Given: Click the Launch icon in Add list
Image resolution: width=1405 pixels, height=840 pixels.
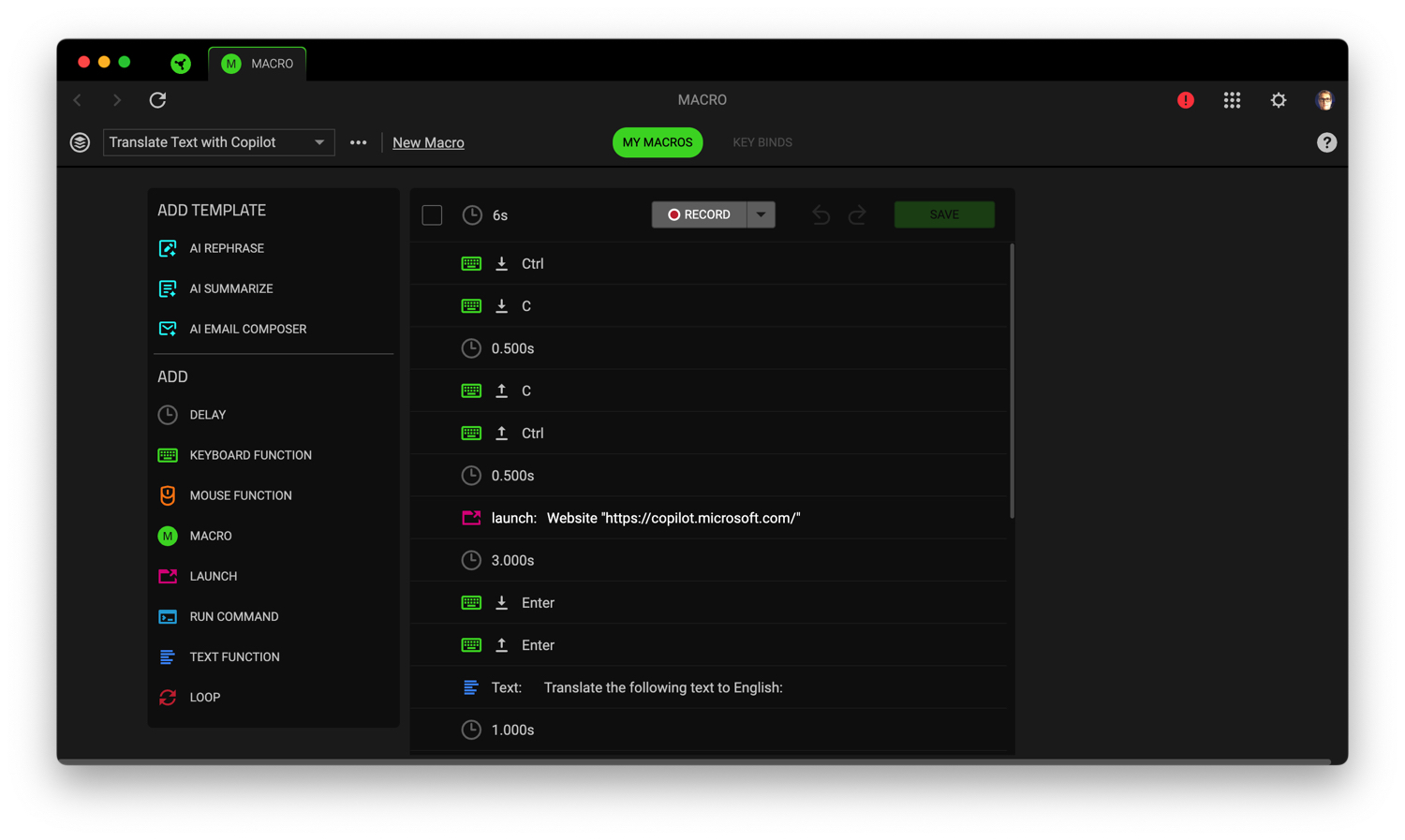Looking at the screenshot, I should (168, 576).
